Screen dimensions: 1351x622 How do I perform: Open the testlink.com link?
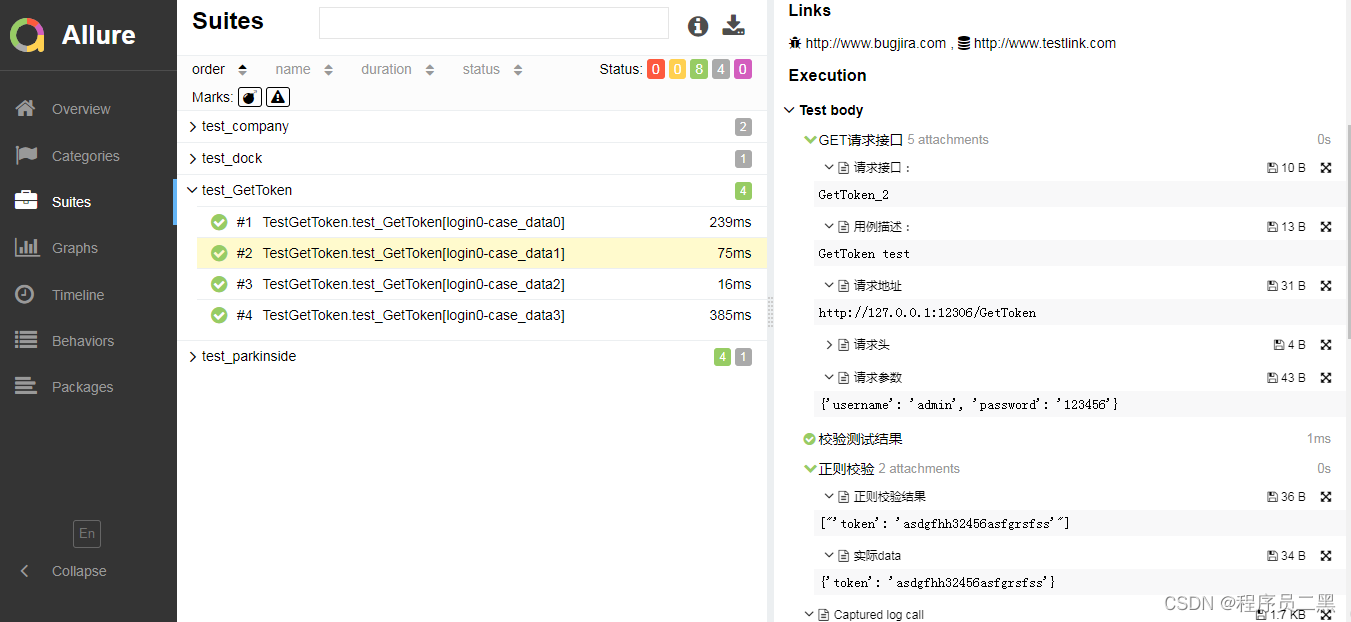[x=1045, y=43]
